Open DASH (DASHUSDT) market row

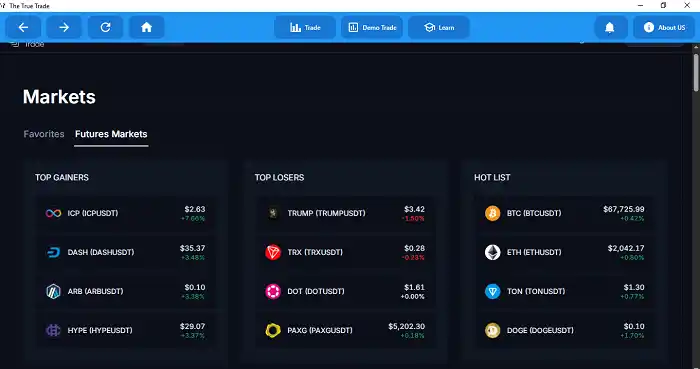point(126,252)
